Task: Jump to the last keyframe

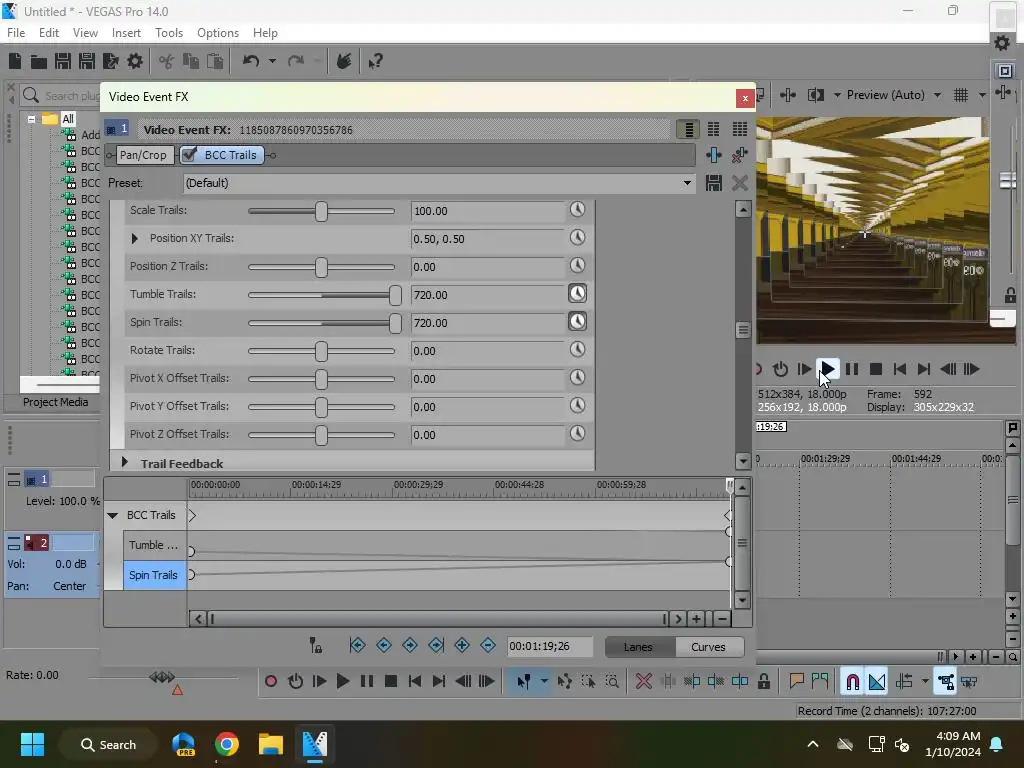Action: coord(436,646)
